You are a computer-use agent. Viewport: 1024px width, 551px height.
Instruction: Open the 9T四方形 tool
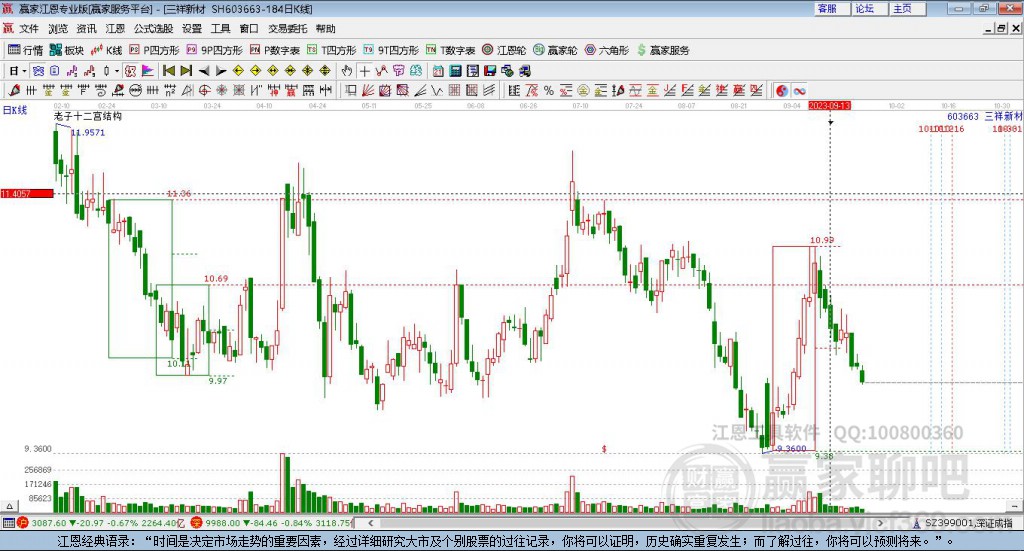click(391, 50)
